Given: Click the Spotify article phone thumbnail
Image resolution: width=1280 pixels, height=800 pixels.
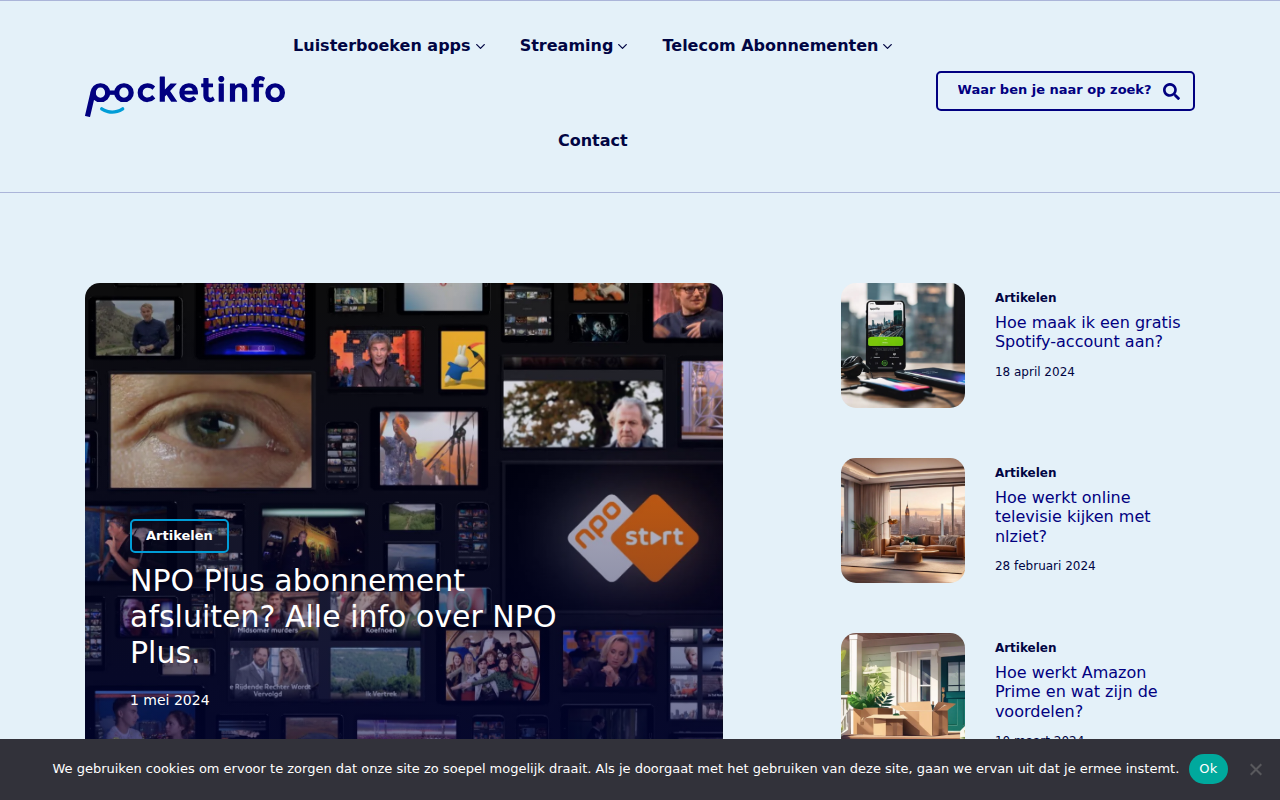Looking at the screenshot, I should point(903,345).
